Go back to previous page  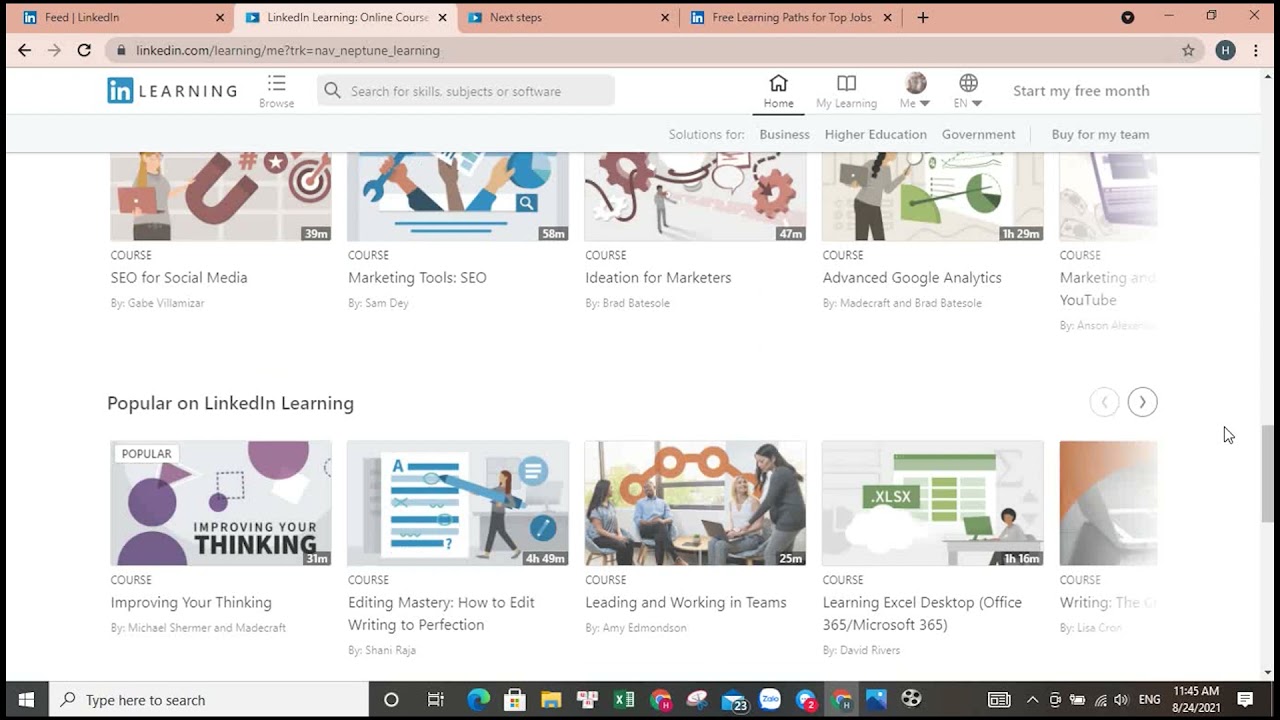click(25, 50)
